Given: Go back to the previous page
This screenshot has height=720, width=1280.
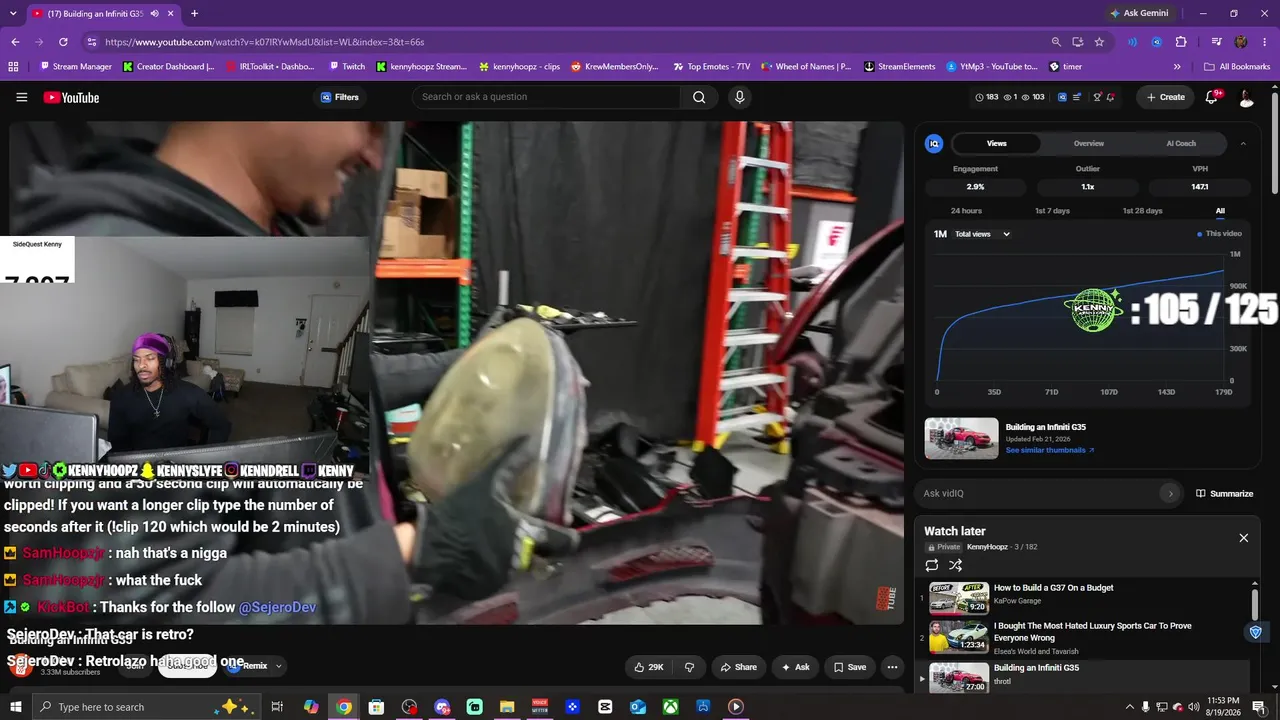Looking at the screenshot, I should click(15, 42).
